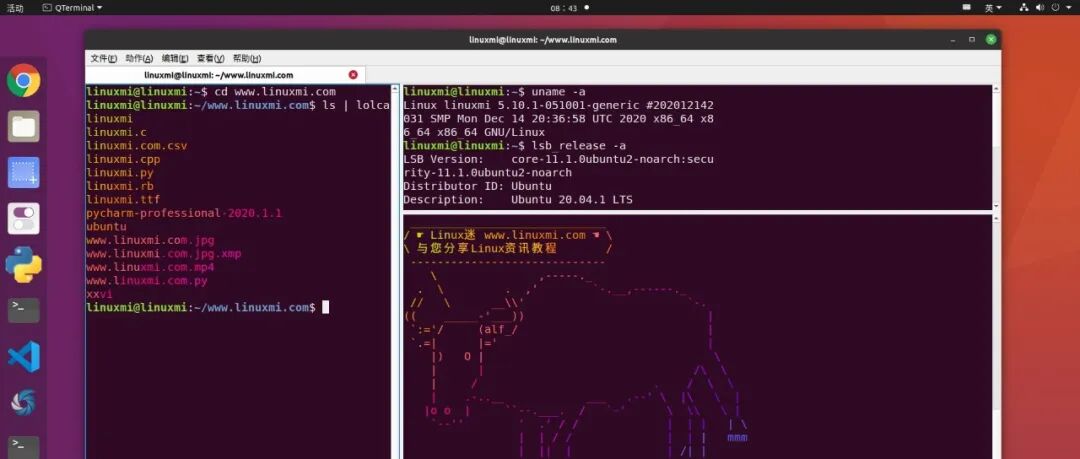Expand the system menu arrow beside power icon

pyautogui.click(x=1070, y=8)
